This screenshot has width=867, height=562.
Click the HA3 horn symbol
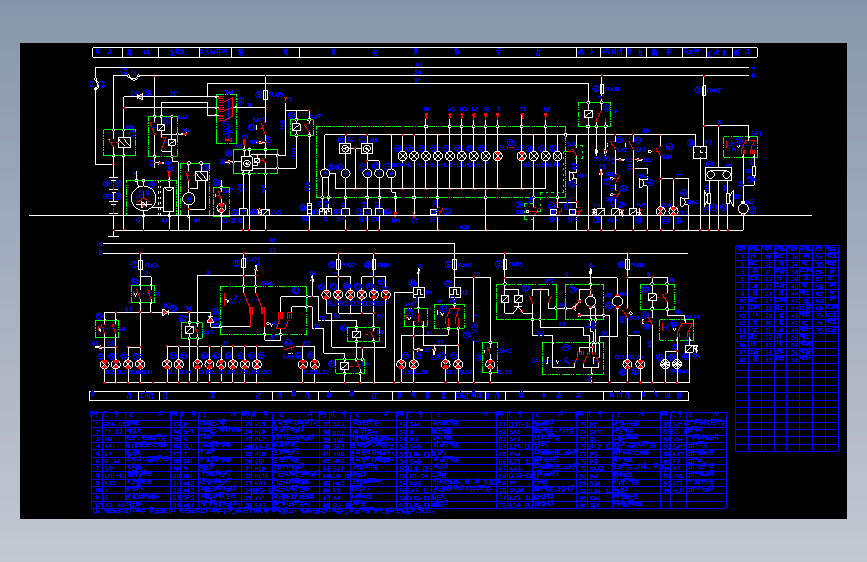(x=685, y=202)
